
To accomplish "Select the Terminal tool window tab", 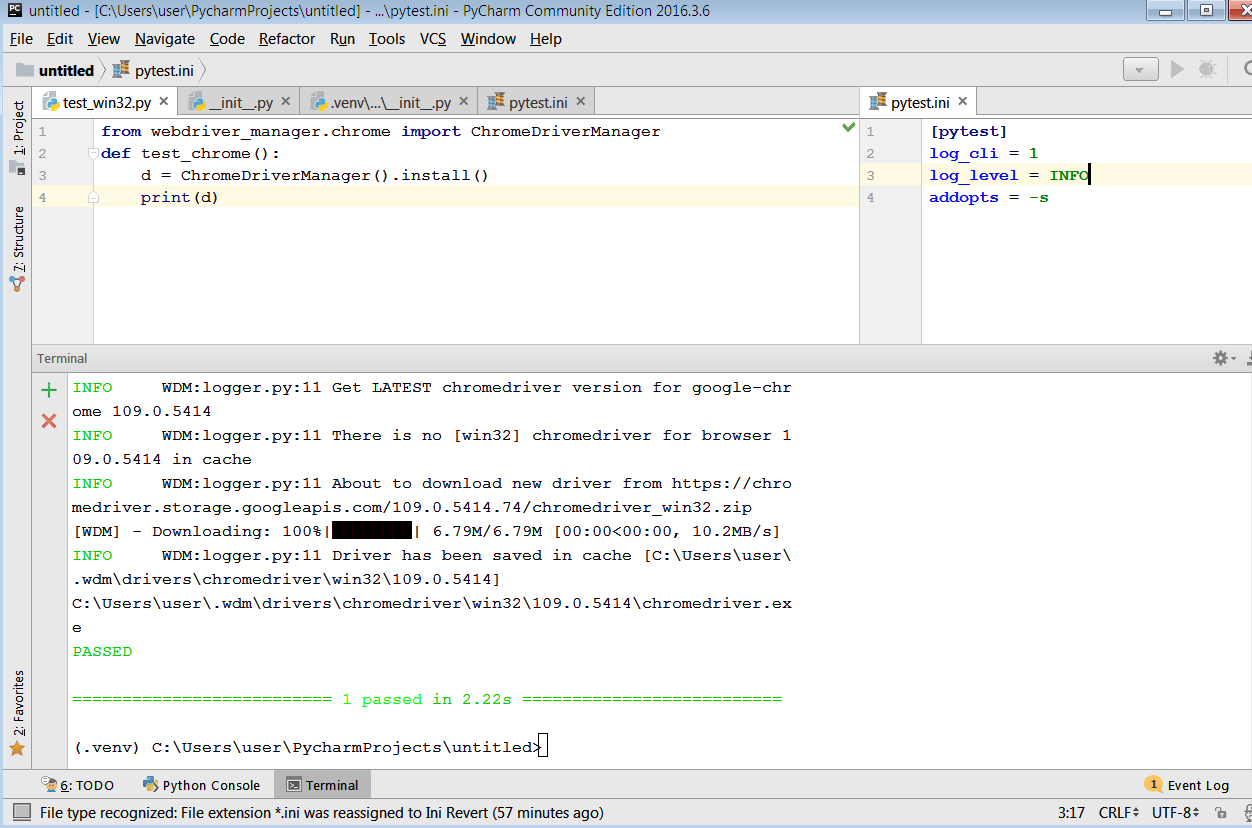I will pos(322,785).
